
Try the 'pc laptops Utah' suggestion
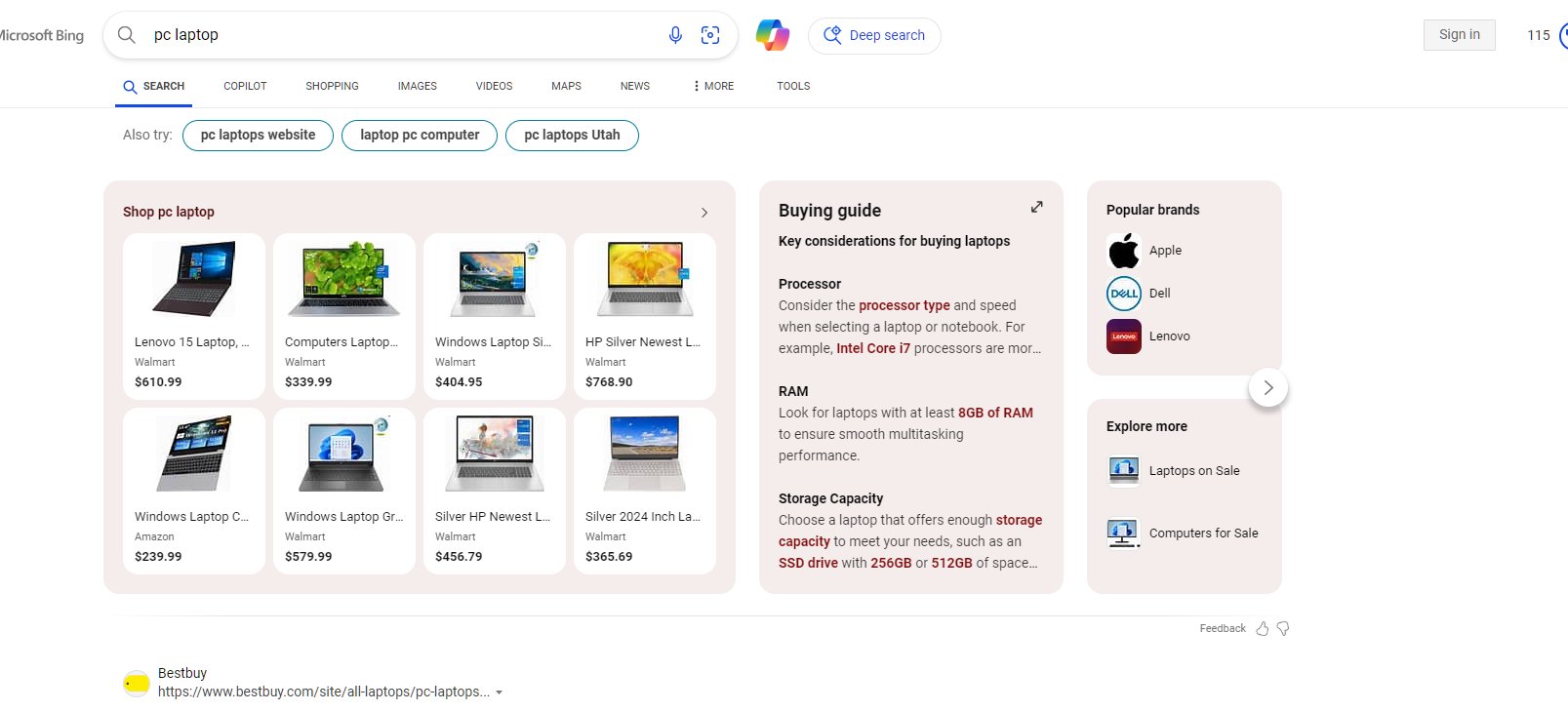pos(572,136)
